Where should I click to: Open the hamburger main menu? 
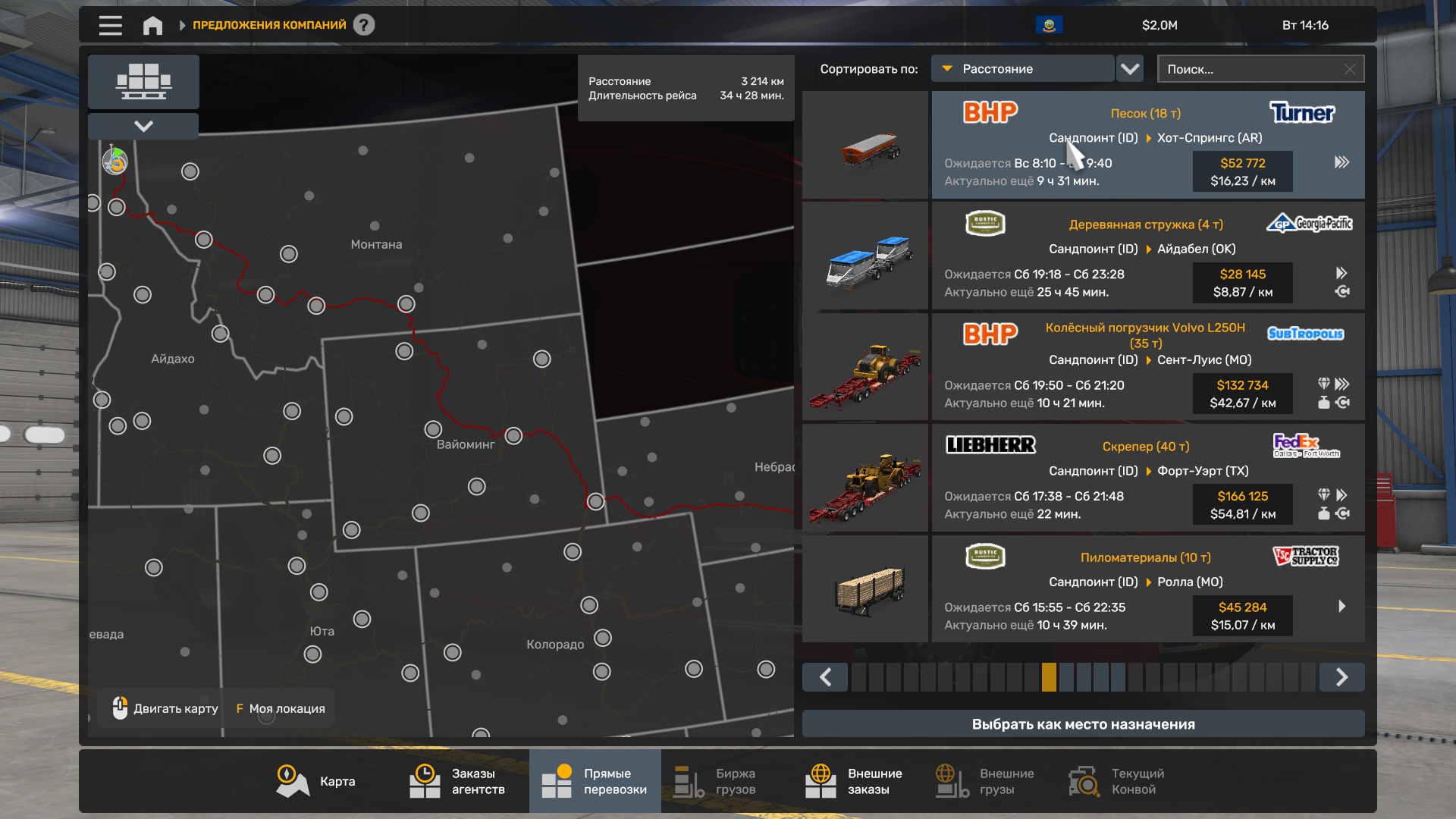110,25
